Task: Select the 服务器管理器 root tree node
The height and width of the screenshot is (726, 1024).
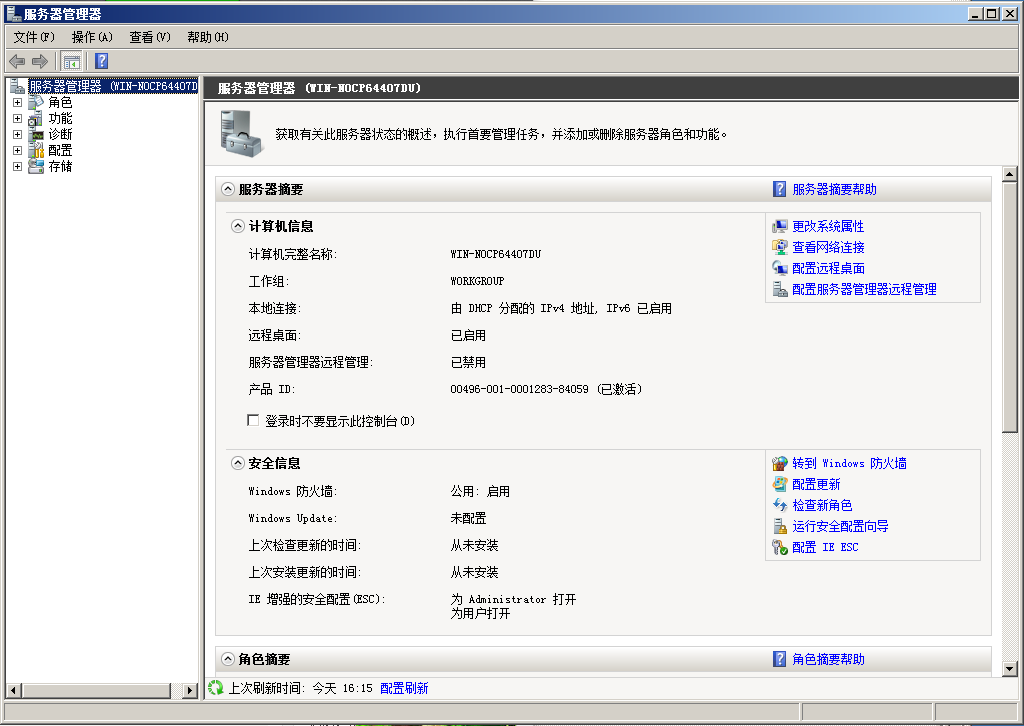Action: [113, 86]
